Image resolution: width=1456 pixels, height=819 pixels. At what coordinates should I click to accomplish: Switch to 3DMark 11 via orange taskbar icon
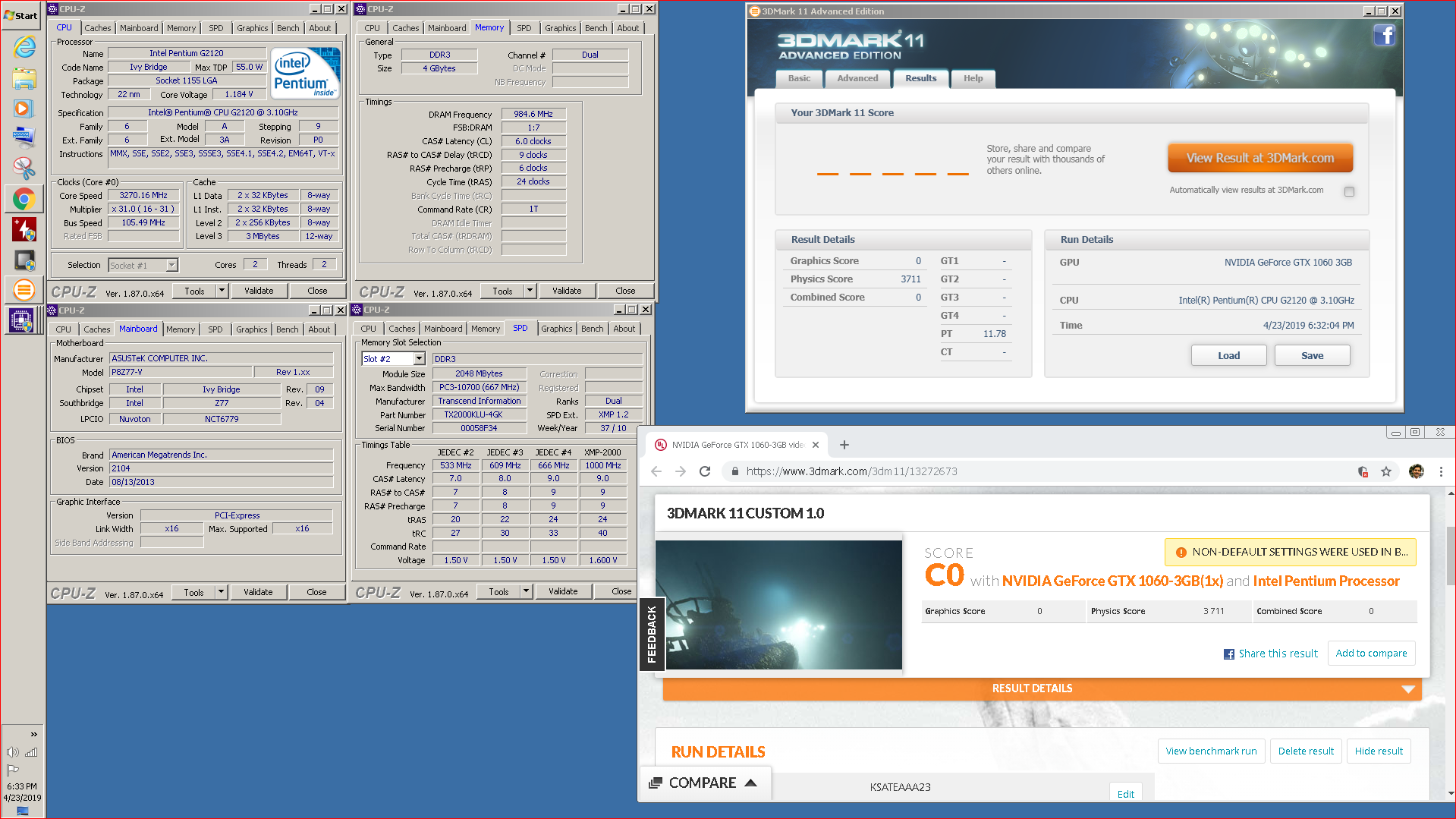click(24, 289)
